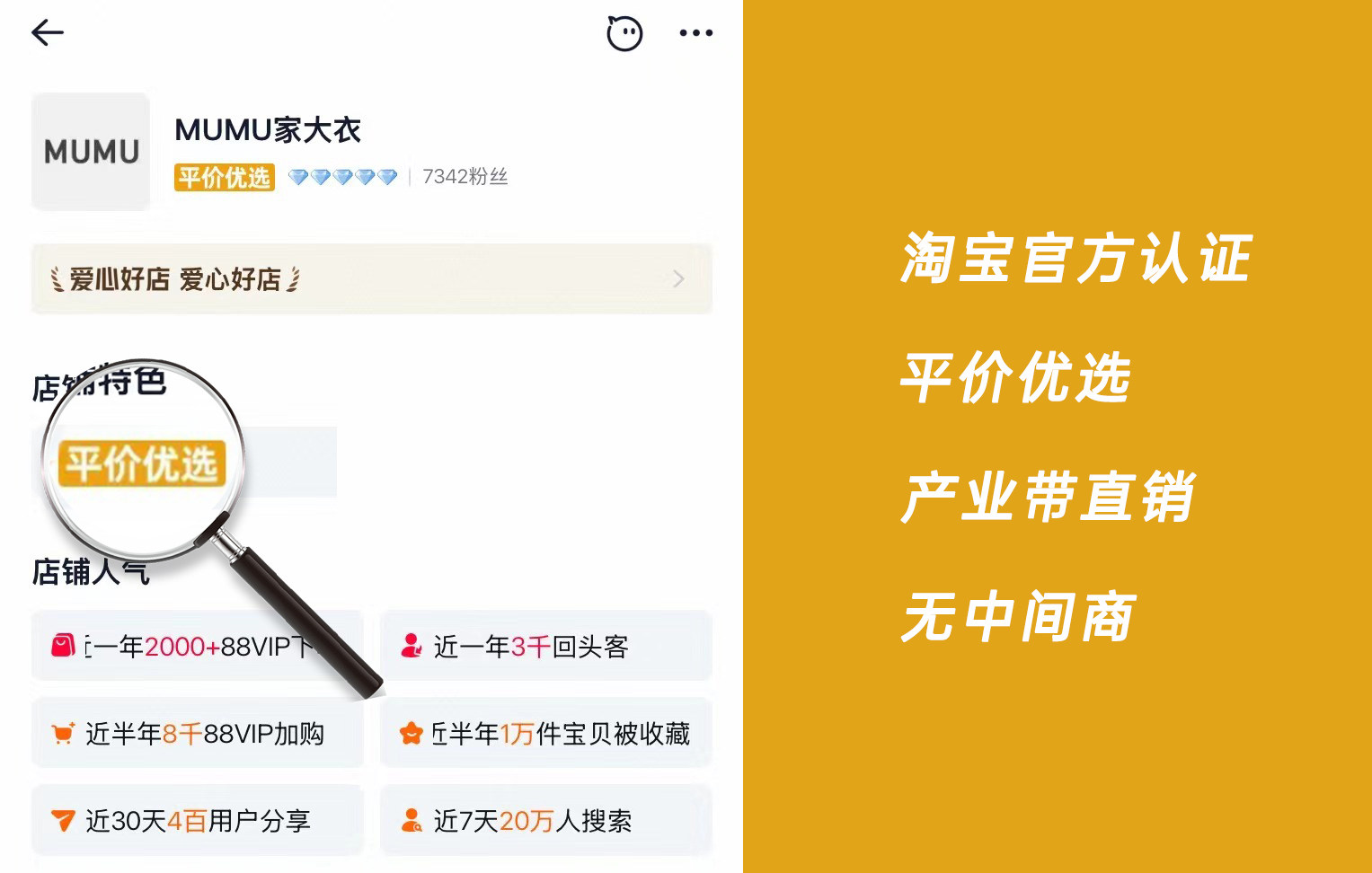Viewport: 1372px width, 873px height.
Task: Open the Taobao cat face assistant icon
Action: [x=624, y=33]
